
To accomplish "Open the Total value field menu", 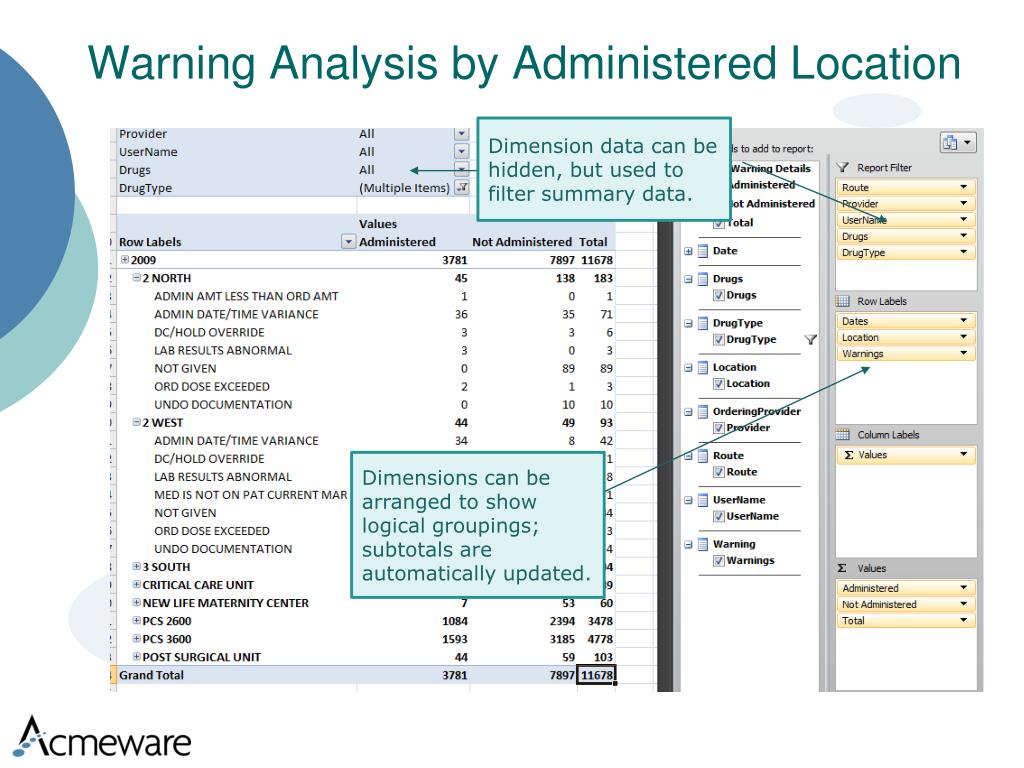I will (963, 620).
